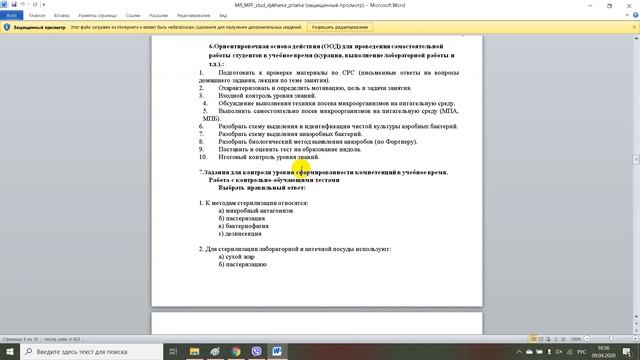Click the Word application icon in title bar
Viewport: 640px width, 360px height.
click(x=4, y=4)
